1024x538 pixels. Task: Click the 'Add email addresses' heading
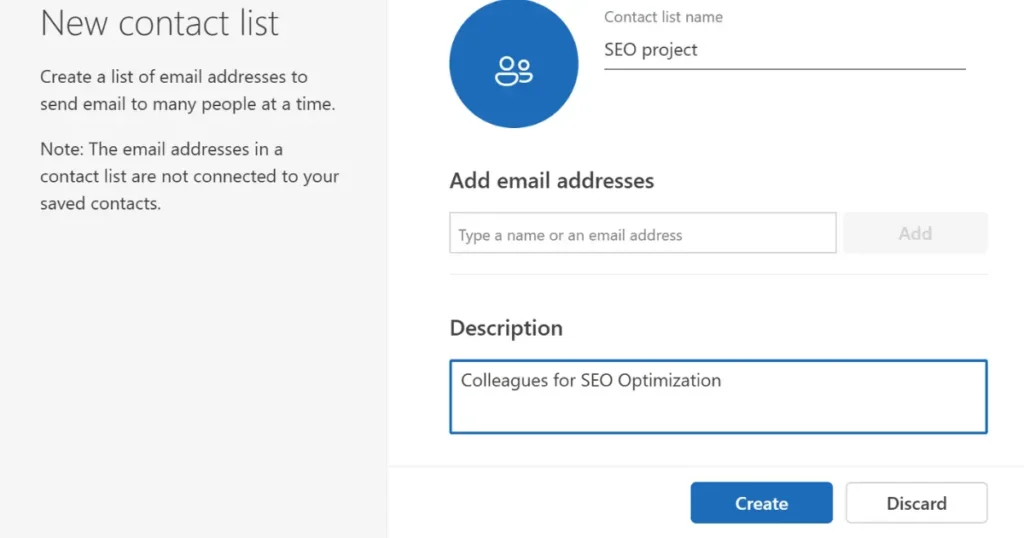[551, 181]
